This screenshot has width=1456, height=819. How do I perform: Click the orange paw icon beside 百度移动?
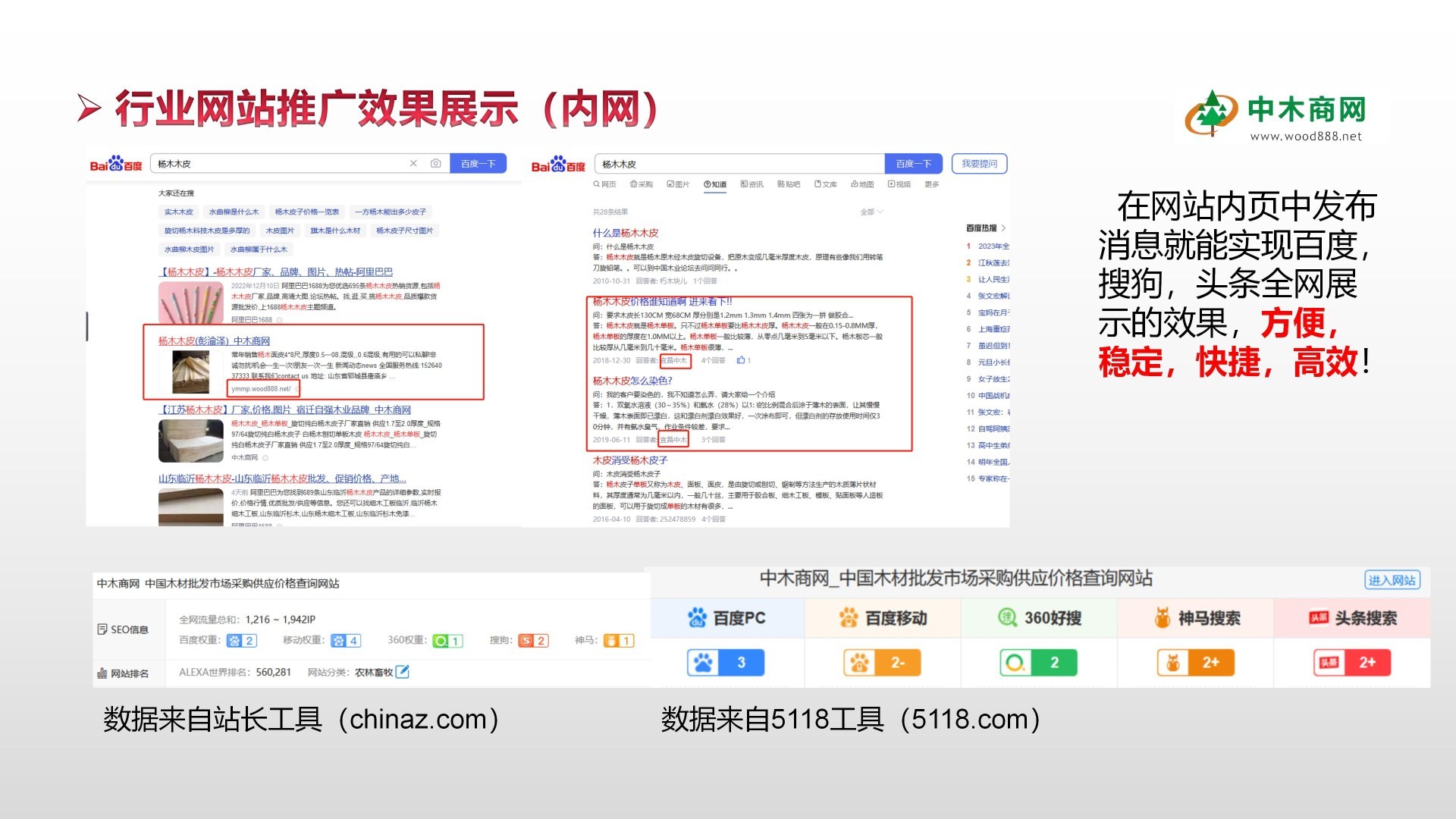849,618
